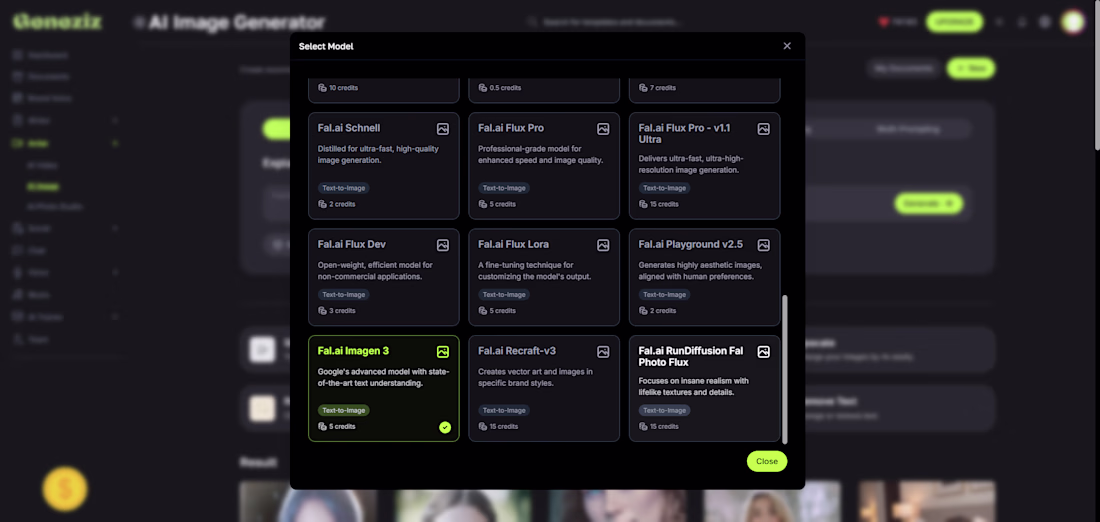Click the coins icon on Playground v2.5 card
The image size is (1100, 522).
644,311
